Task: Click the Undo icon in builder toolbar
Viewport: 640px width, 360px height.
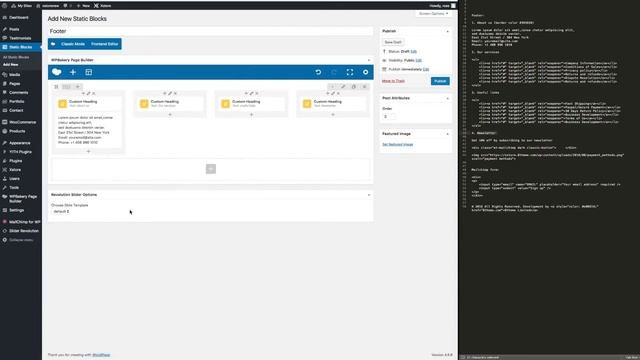Action: point(318,72)
